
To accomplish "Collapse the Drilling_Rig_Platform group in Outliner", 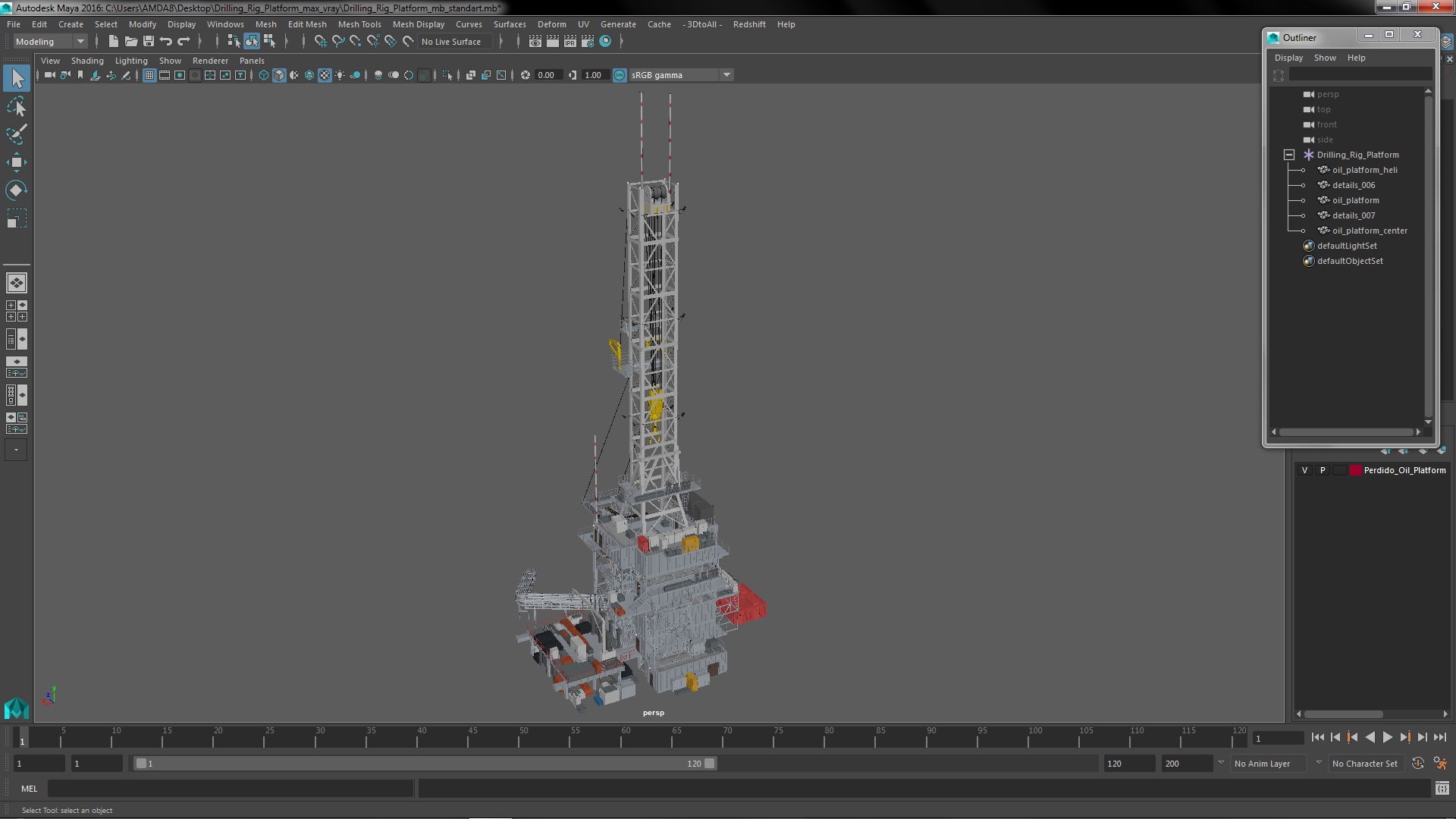I will (x=1288, y=155).
